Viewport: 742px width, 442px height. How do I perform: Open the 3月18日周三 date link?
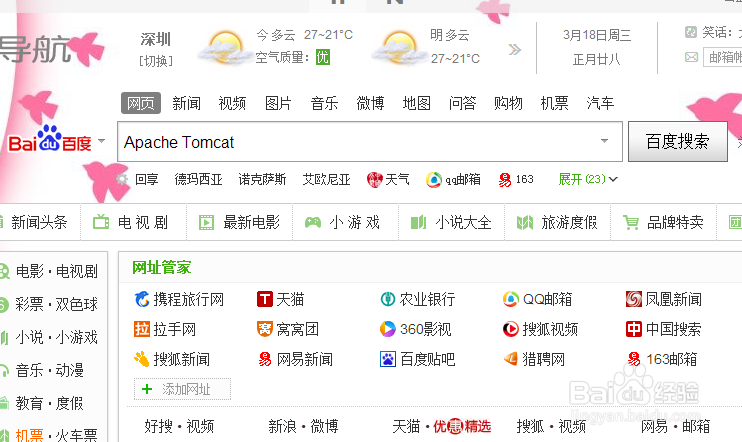click(x=597, y=35)
